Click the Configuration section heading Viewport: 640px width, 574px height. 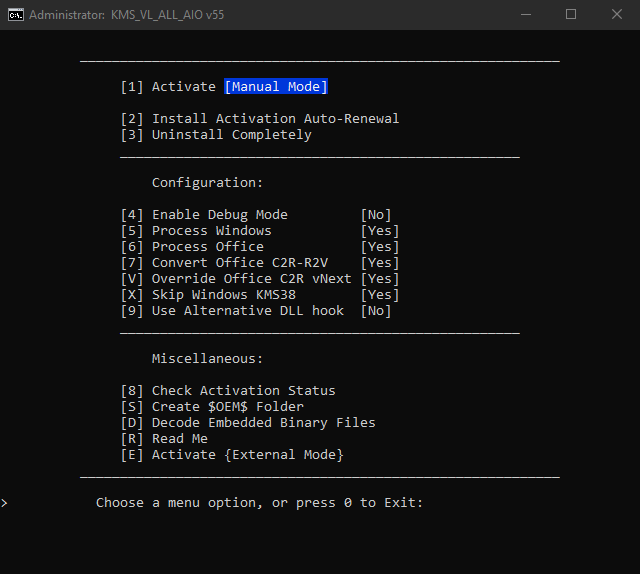(x=207, y=182)
